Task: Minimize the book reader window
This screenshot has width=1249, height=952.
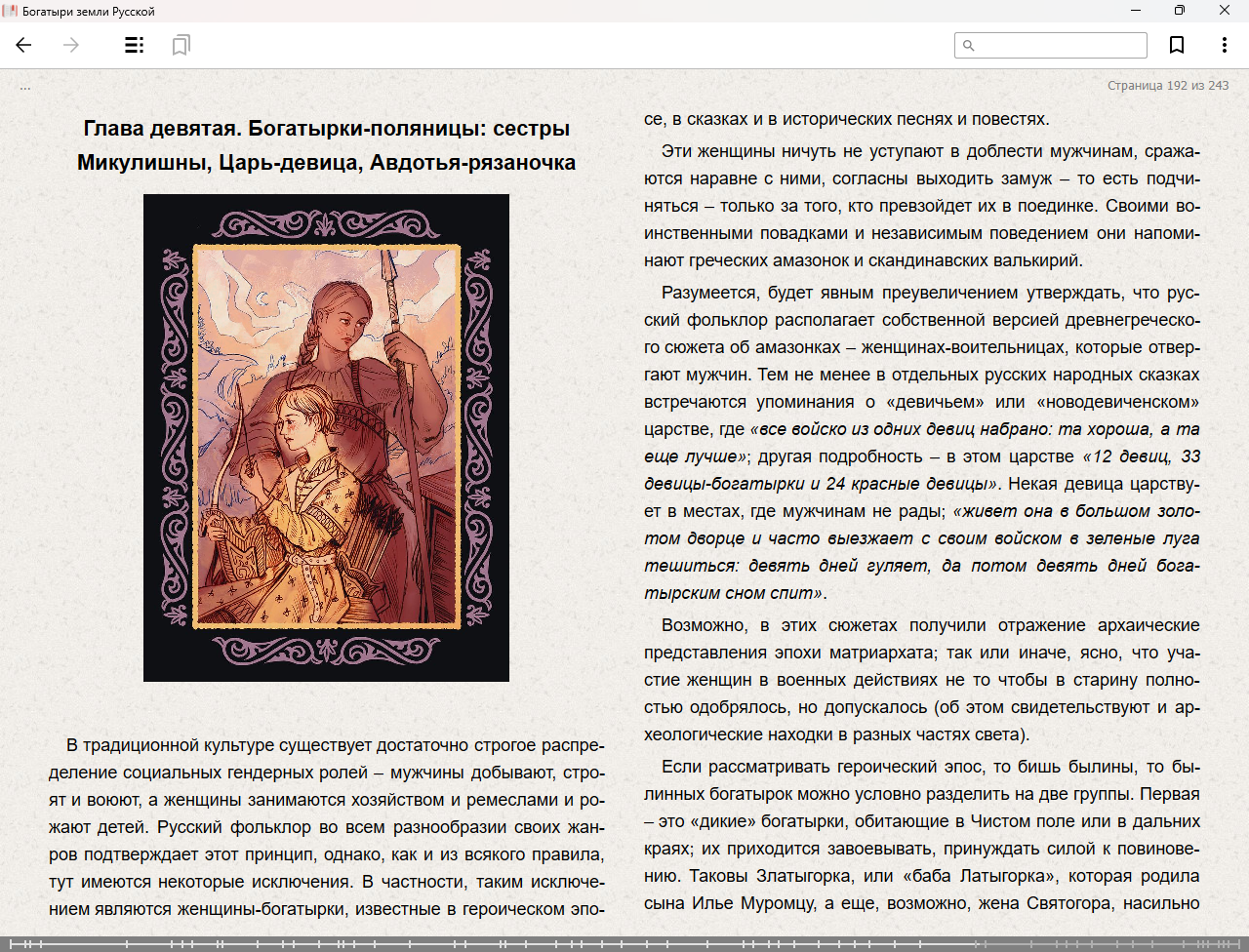Action: pyautogui.click(x=1136, y=11)
